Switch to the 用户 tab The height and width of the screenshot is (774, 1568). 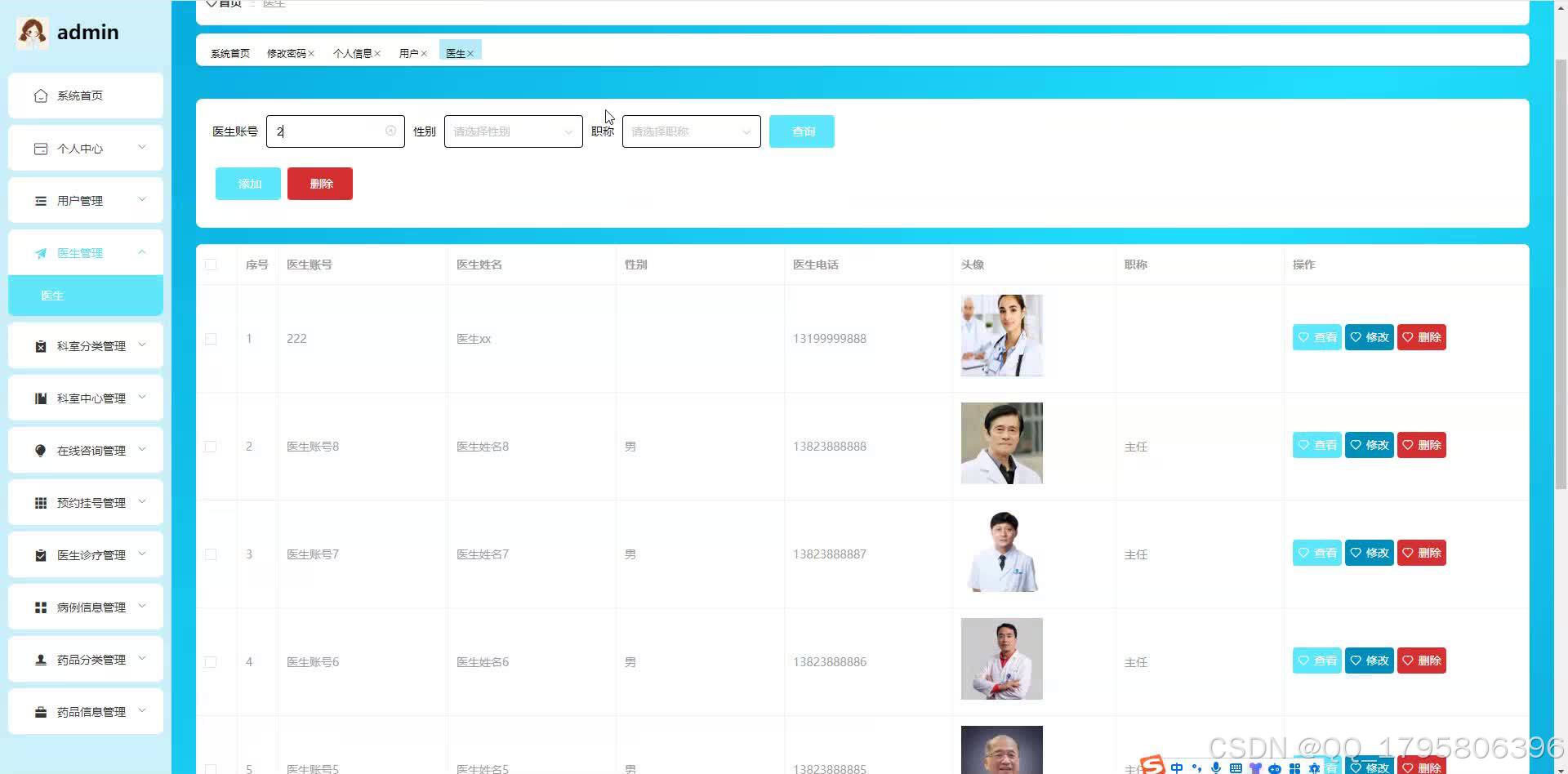[408, 54]
